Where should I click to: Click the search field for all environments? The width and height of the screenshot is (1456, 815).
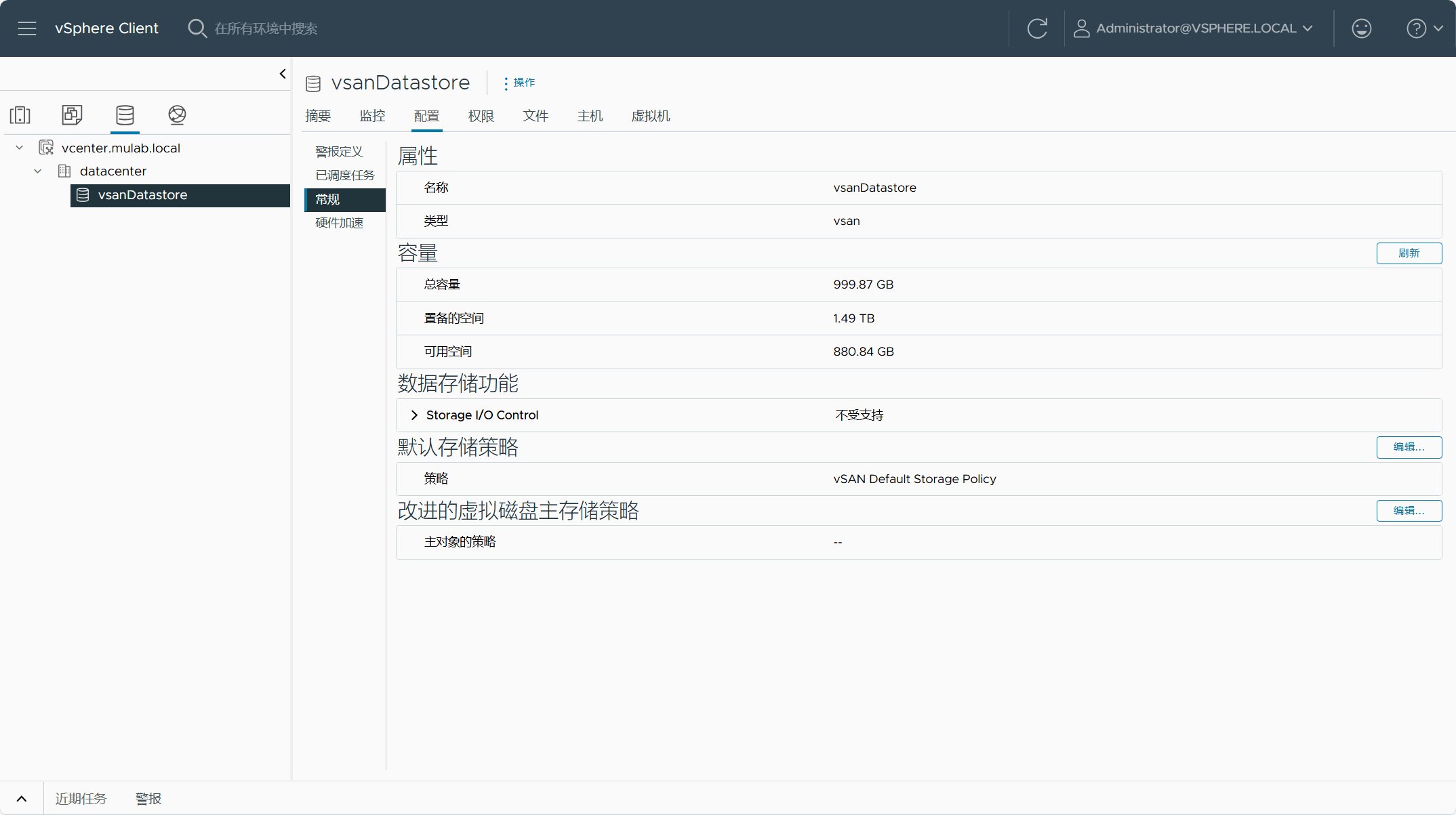[266, 28]
